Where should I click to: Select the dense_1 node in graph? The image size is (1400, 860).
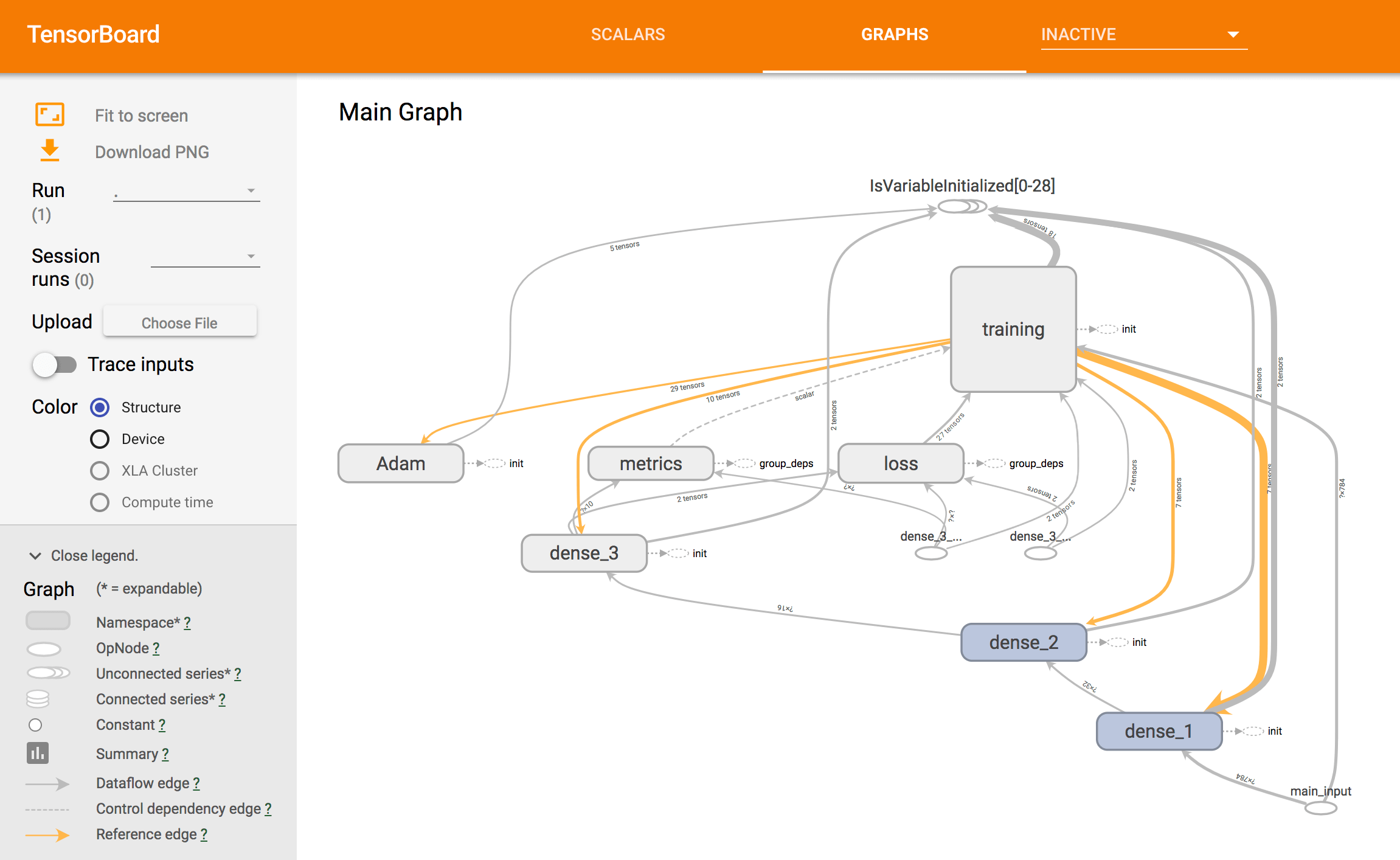point(1159,731)
